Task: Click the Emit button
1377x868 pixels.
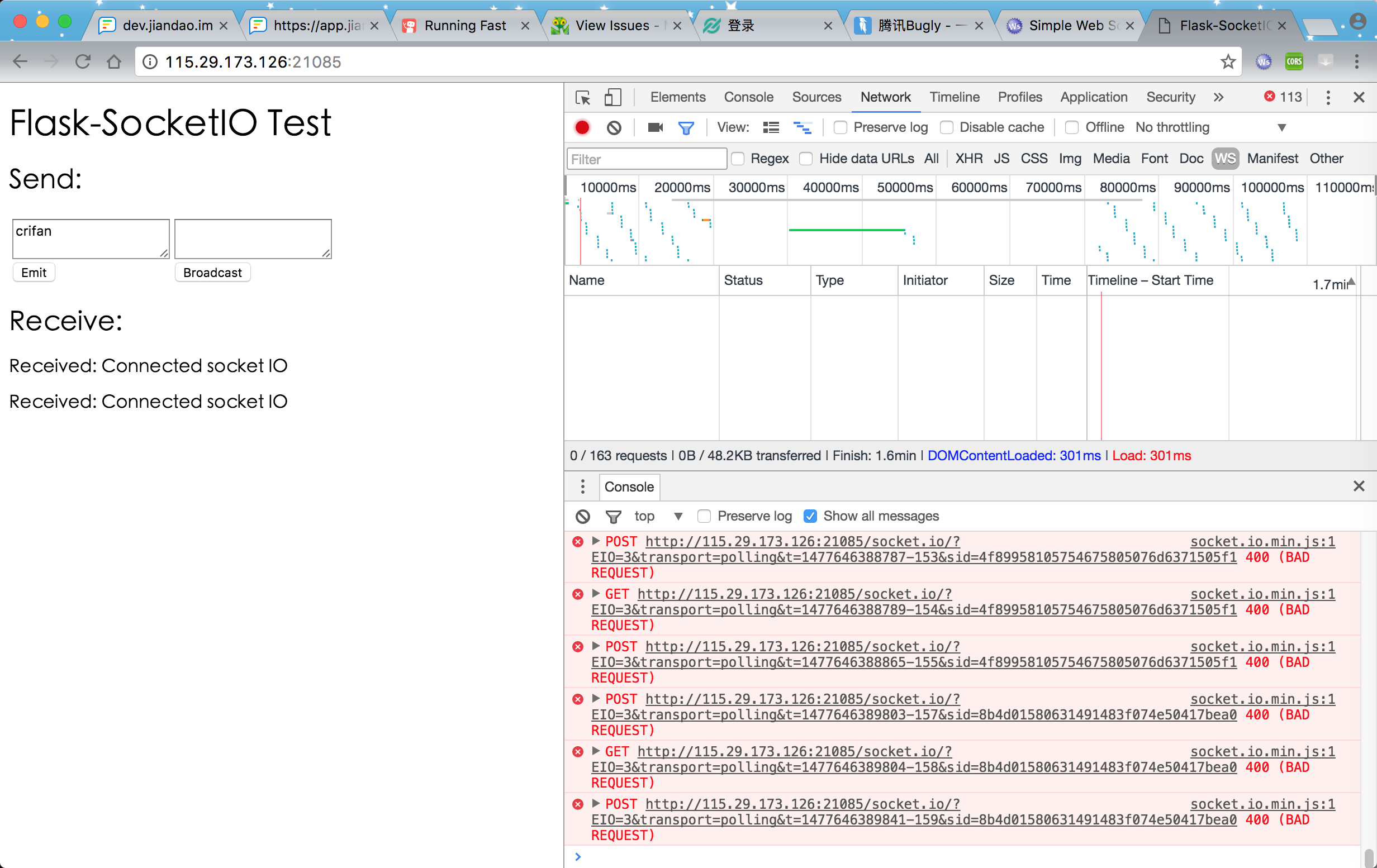Action: pyautogui.click(x=32, y=272)
